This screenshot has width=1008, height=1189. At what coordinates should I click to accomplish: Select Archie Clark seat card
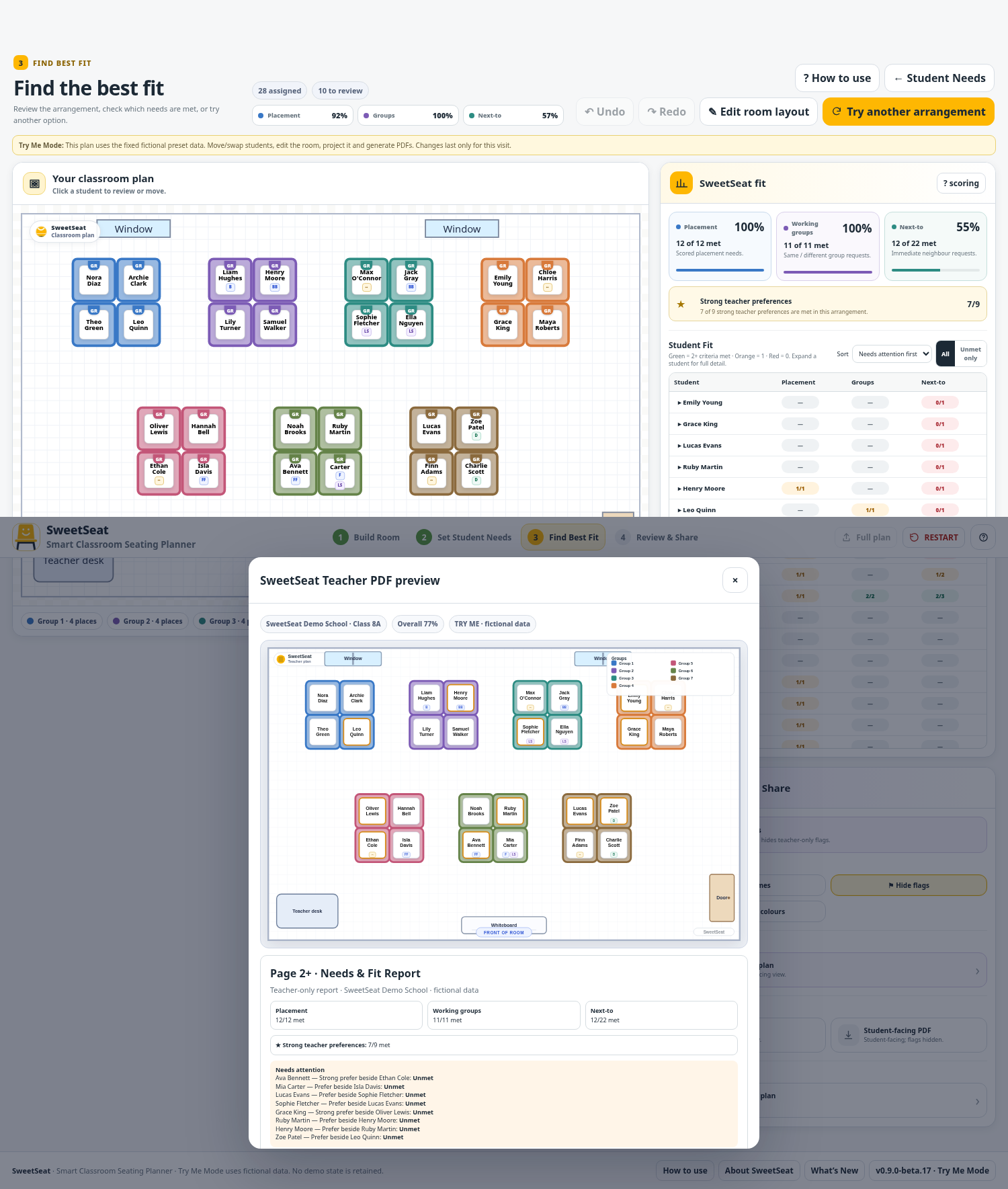138,280
